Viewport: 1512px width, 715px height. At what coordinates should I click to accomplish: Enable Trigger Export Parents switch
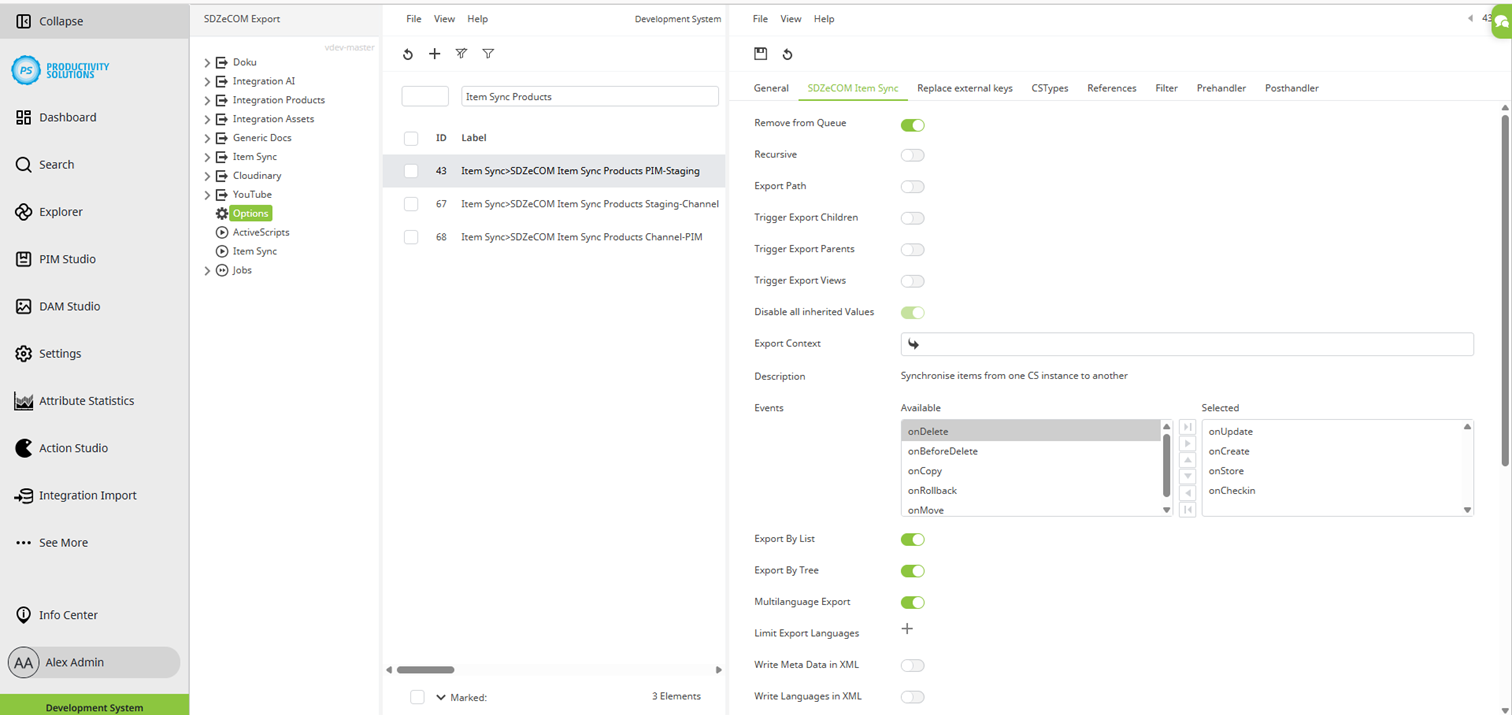(912, 249)
